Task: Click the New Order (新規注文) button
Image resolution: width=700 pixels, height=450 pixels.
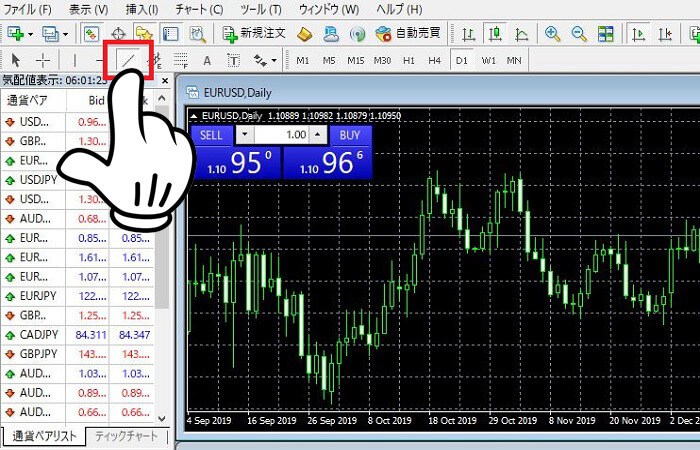Action: coord(254,33)
